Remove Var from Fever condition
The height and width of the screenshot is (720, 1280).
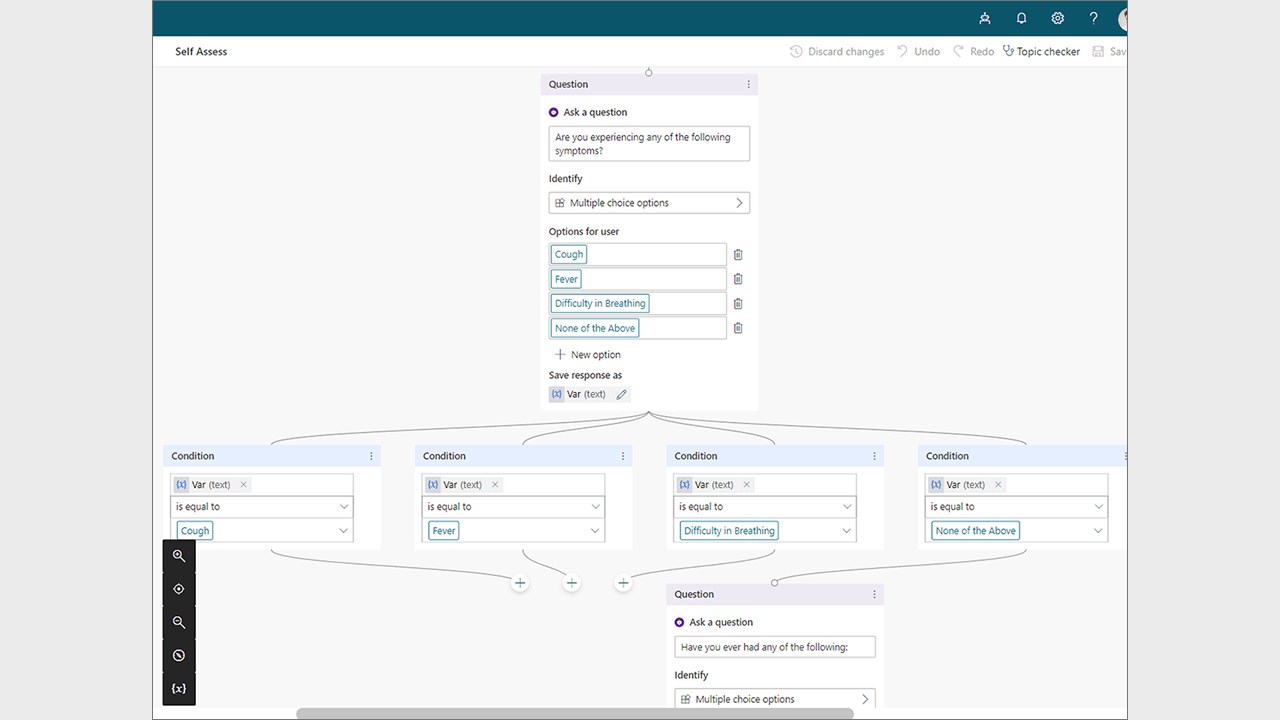(x=495, y=485)
